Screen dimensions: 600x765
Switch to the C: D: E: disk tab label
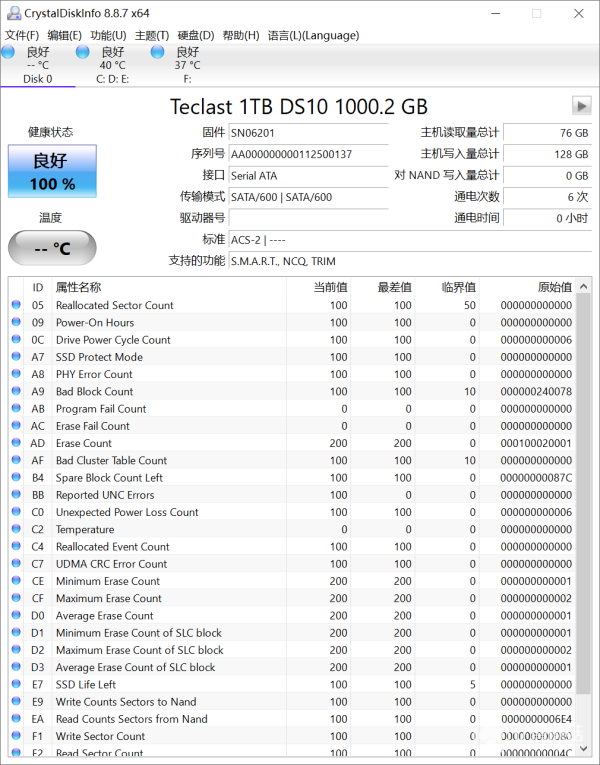(x=113, y=79)
